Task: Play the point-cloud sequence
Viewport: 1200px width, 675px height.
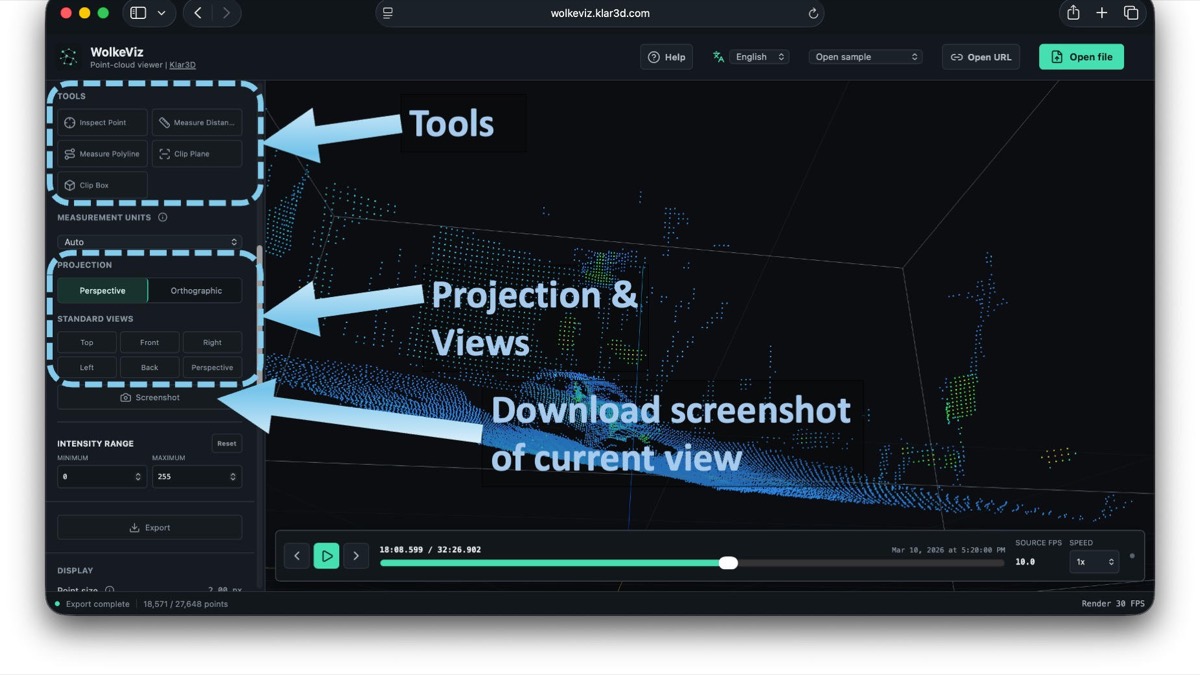Action: click(x=326, y=556)
